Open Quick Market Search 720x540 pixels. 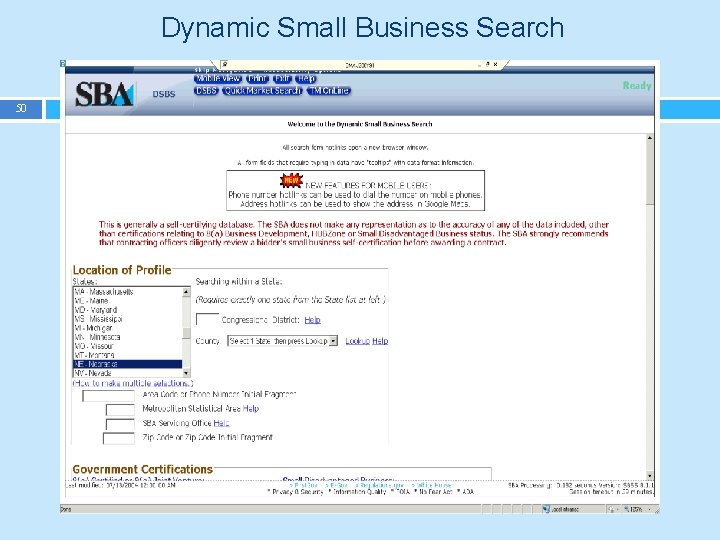click(x=263, y=91)
